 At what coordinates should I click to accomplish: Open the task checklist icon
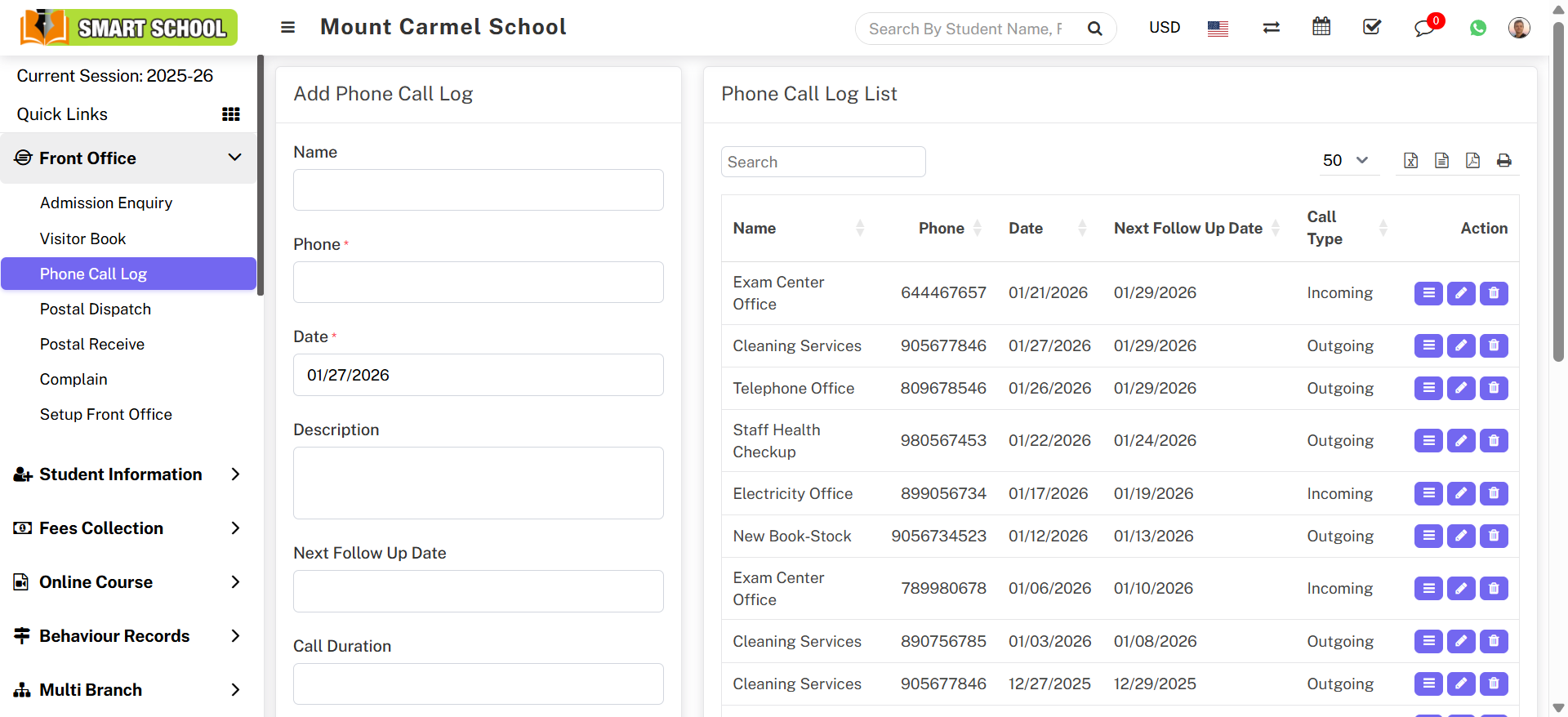click(1372, 27)
